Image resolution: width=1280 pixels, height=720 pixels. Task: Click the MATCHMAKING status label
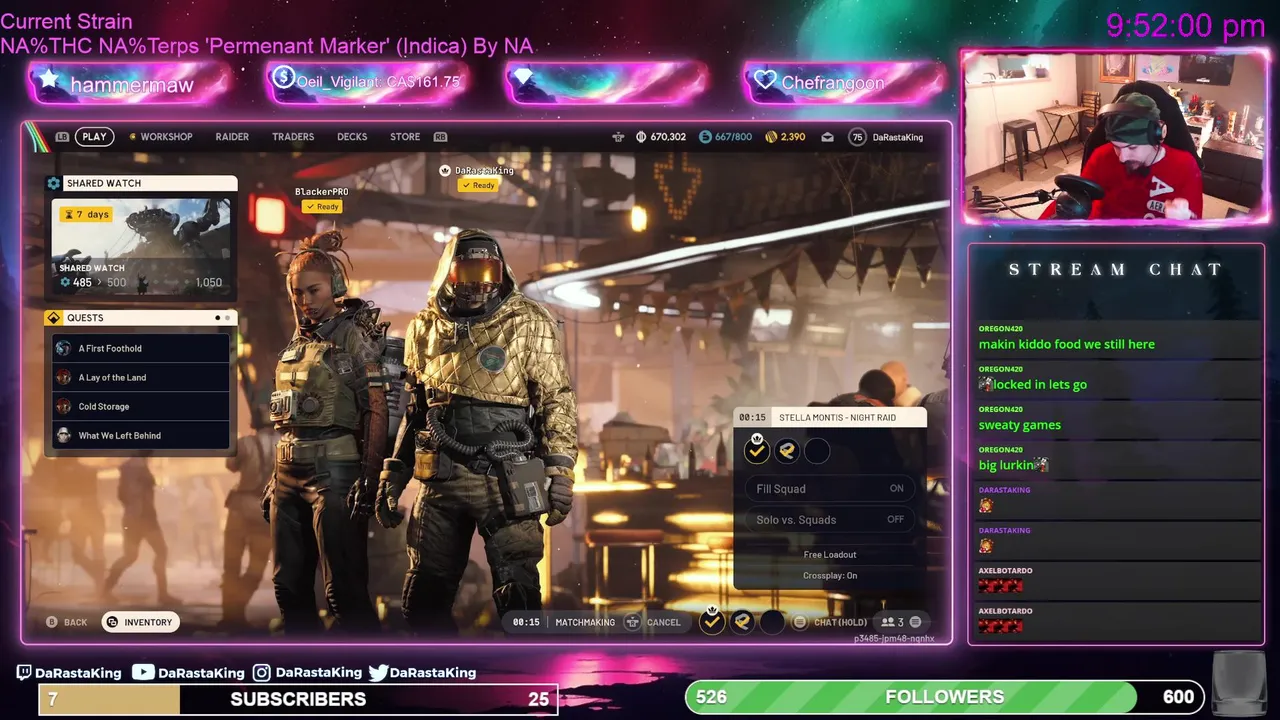tap(585, 622)
